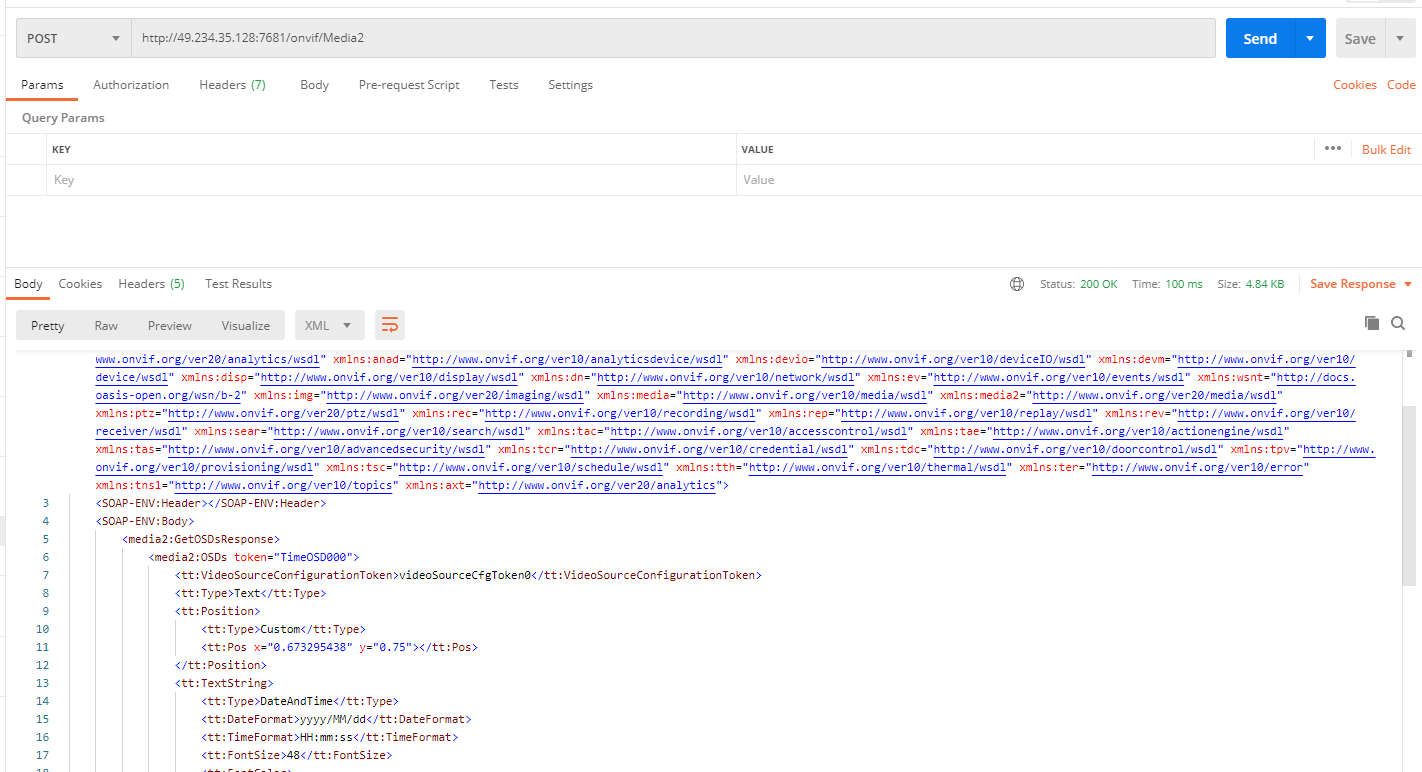Toggle line wrap in the response viewer
This screenshot has height=772, width=1422.
(x=390, y=325)
